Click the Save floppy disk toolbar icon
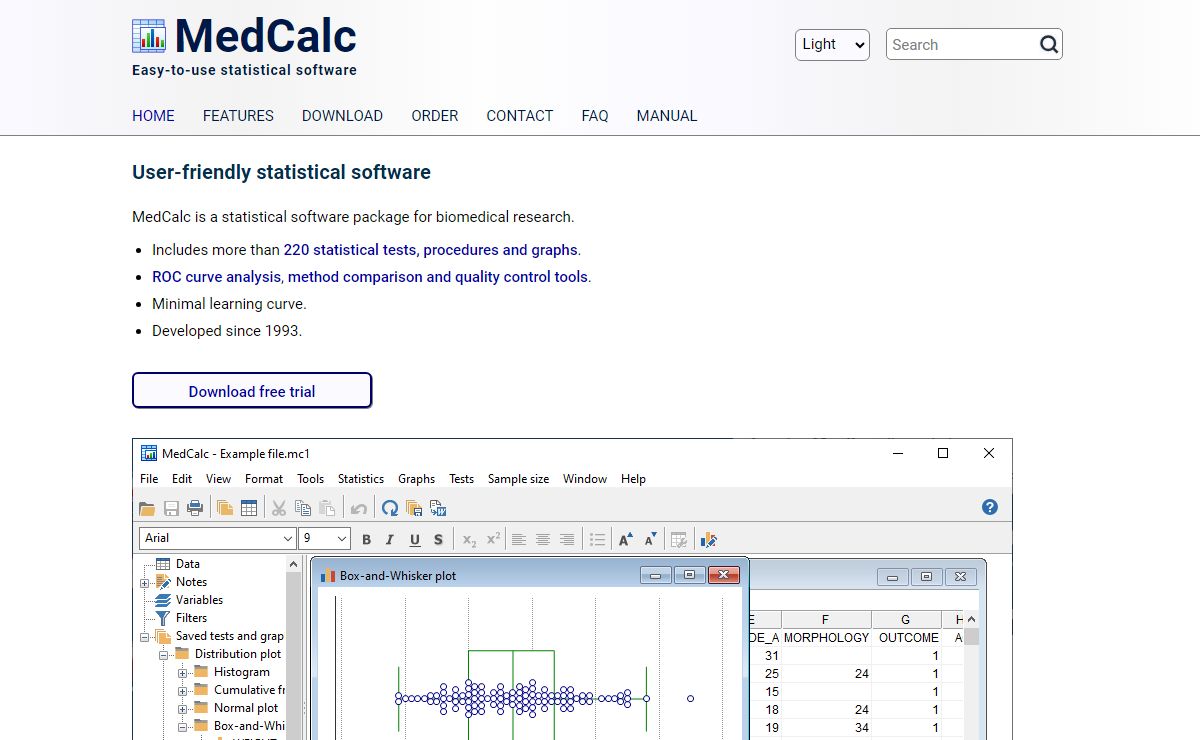This screenshot has width=1200, height=740. click(171, 508)
